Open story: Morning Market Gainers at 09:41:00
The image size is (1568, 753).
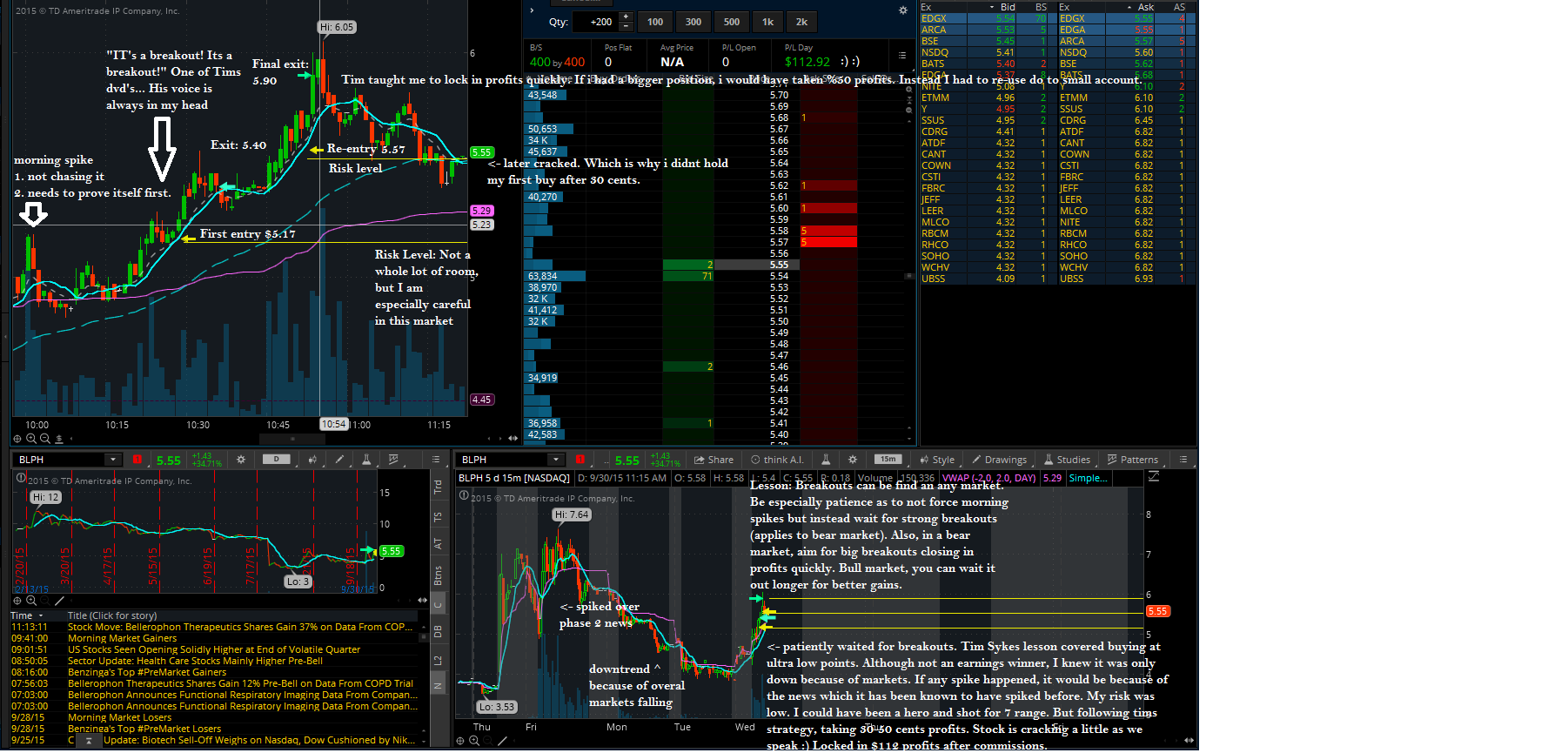pos(122,638)
